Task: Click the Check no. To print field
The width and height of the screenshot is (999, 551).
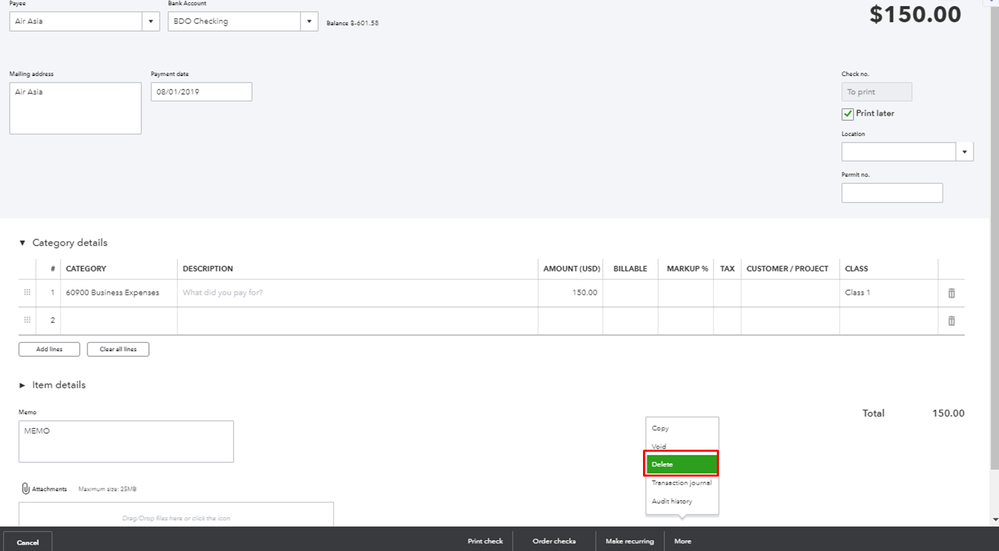Action: click(x=877, y=92)
